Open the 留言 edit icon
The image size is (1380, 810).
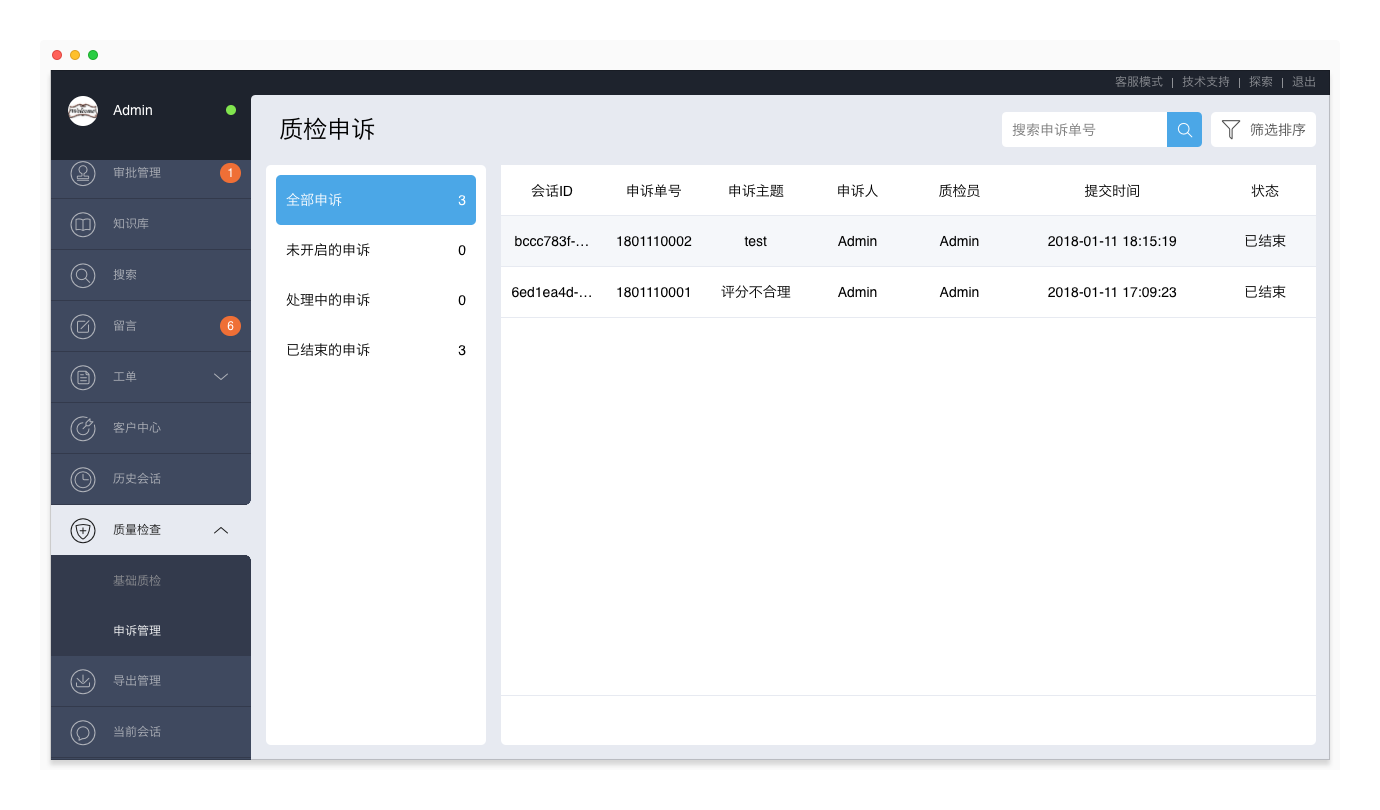pos(83,326)
